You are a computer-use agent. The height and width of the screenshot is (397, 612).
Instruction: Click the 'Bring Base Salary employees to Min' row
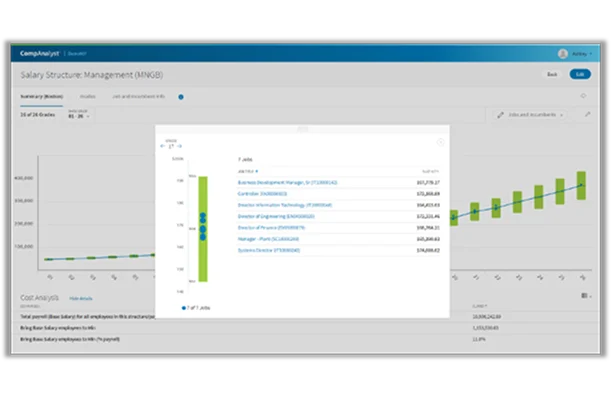(305, 328)
